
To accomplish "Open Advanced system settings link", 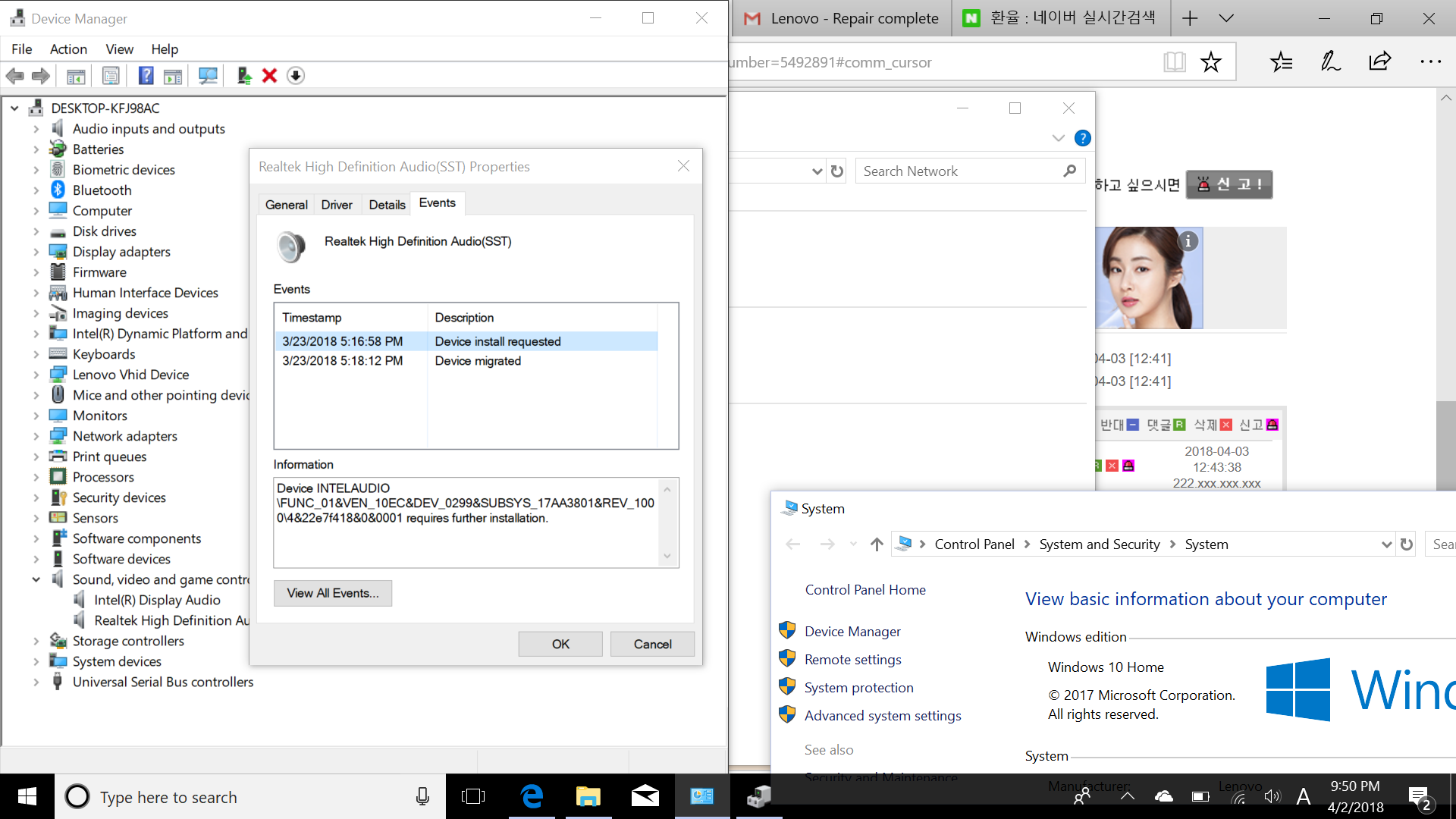I will [883, 716].
